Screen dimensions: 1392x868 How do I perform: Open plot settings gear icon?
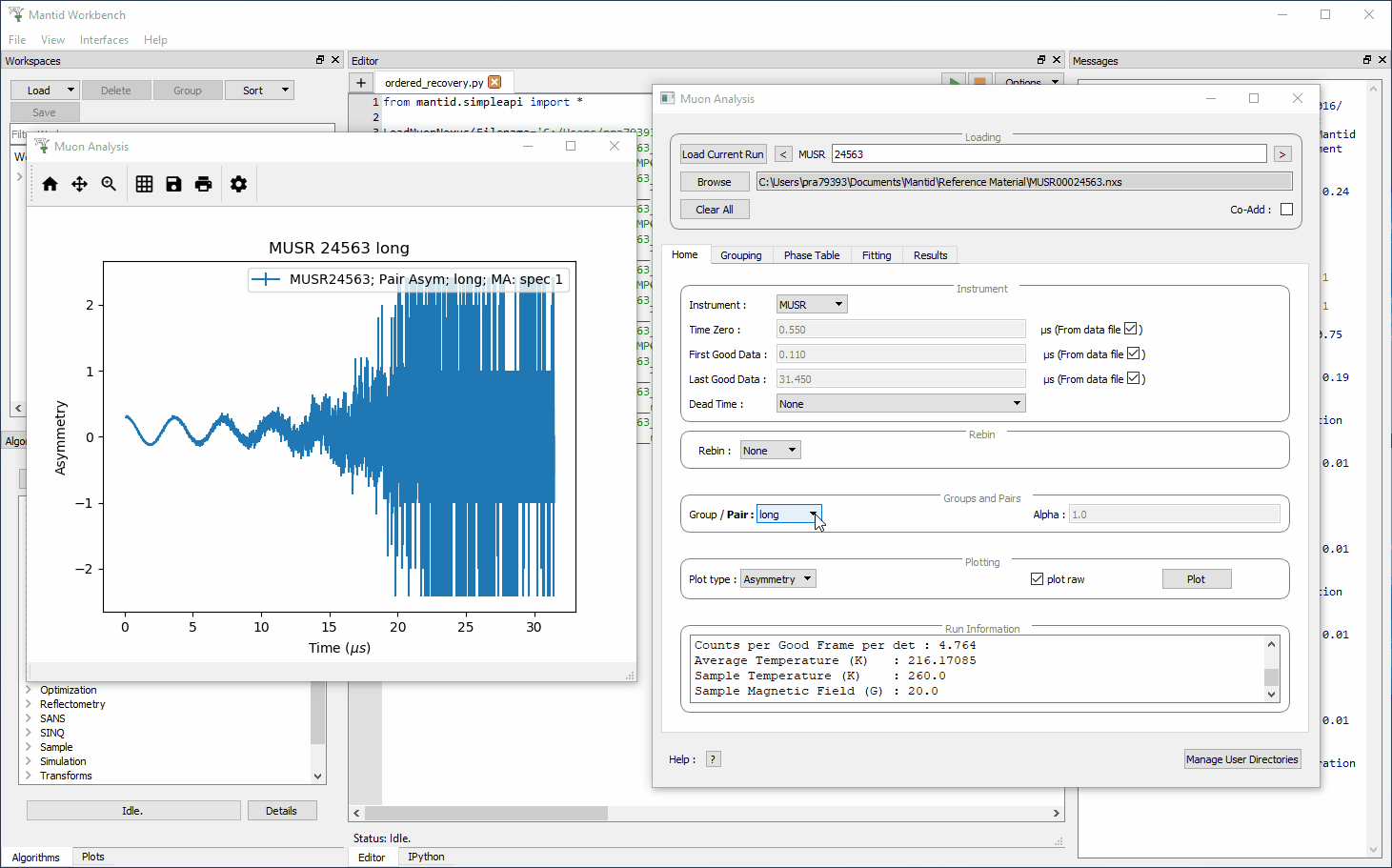pos(238,185)
